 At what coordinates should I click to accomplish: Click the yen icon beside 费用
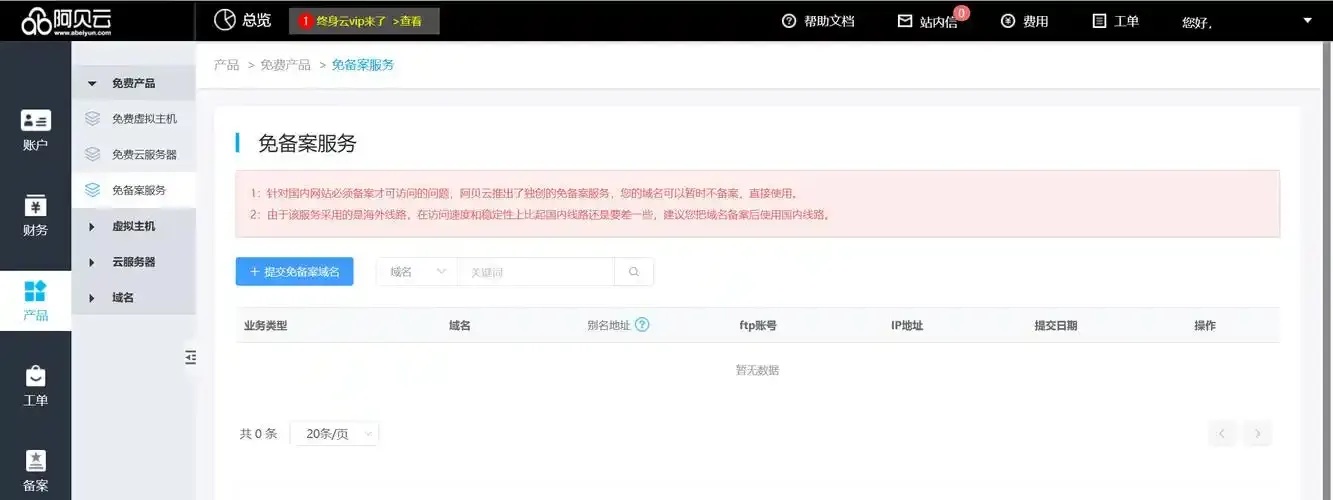[x=1008, y=21]
